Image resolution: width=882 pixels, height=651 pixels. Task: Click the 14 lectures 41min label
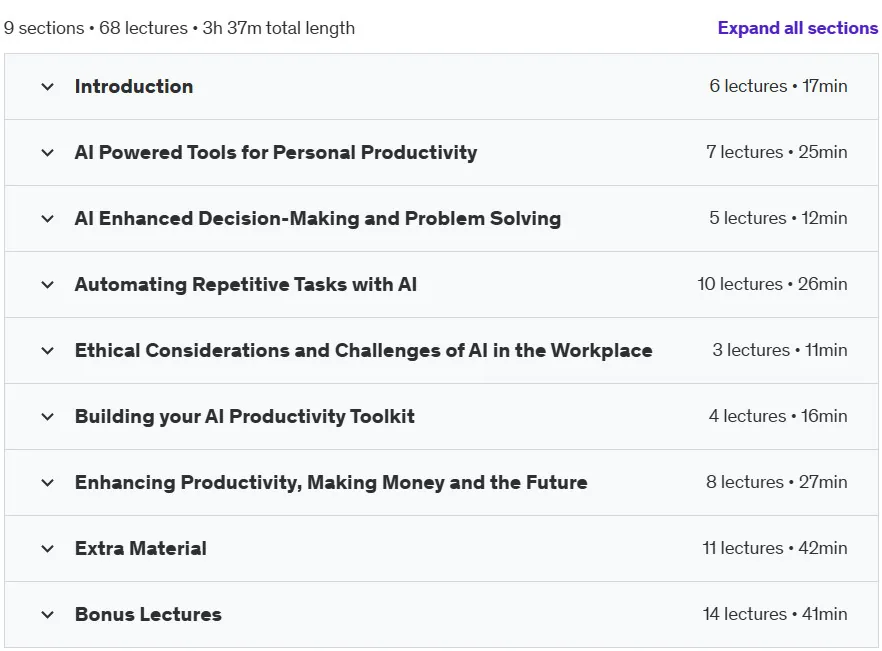click(x=775, y=614)
